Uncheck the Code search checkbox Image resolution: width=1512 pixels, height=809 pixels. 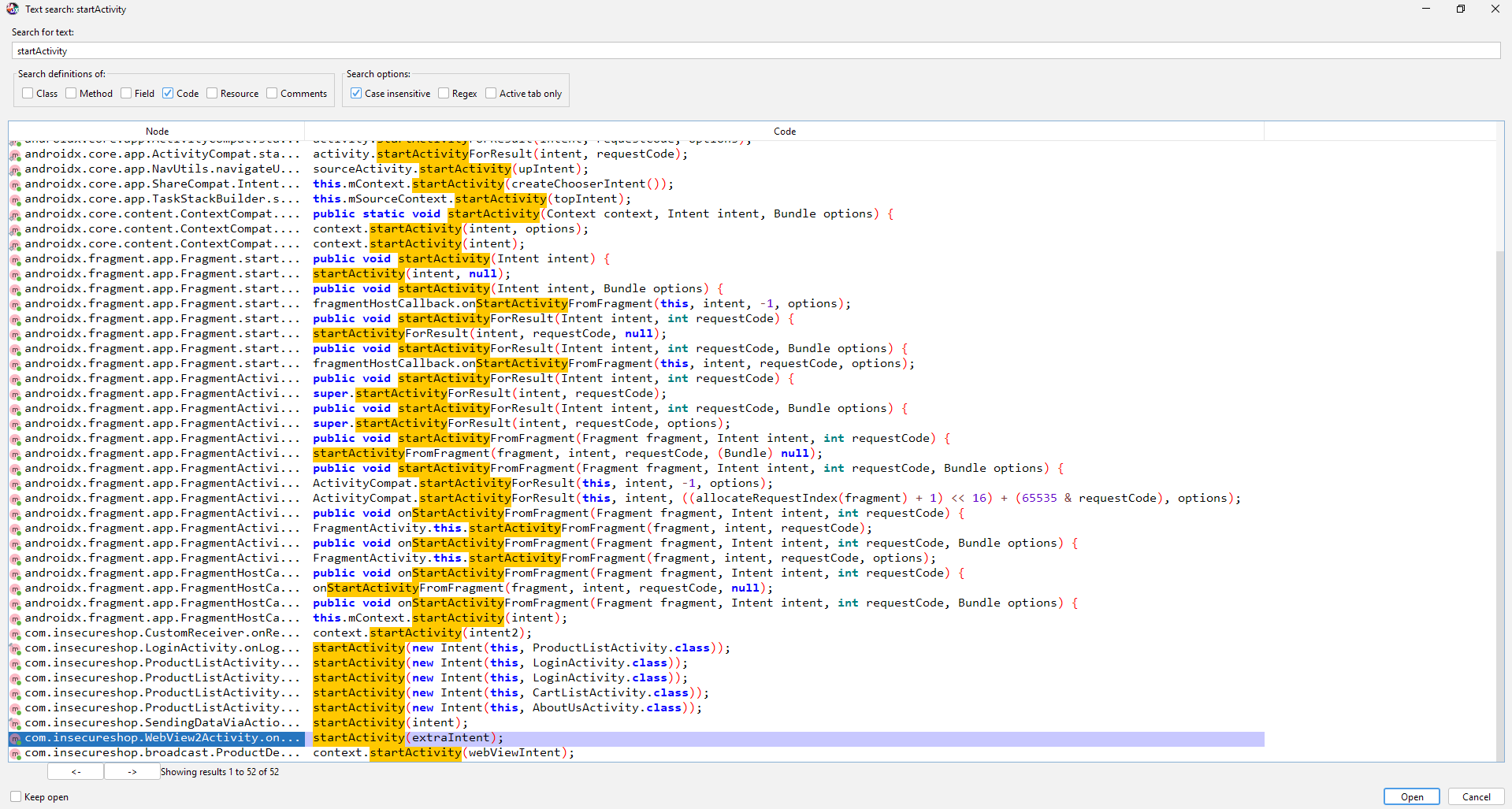coord(168,93)
